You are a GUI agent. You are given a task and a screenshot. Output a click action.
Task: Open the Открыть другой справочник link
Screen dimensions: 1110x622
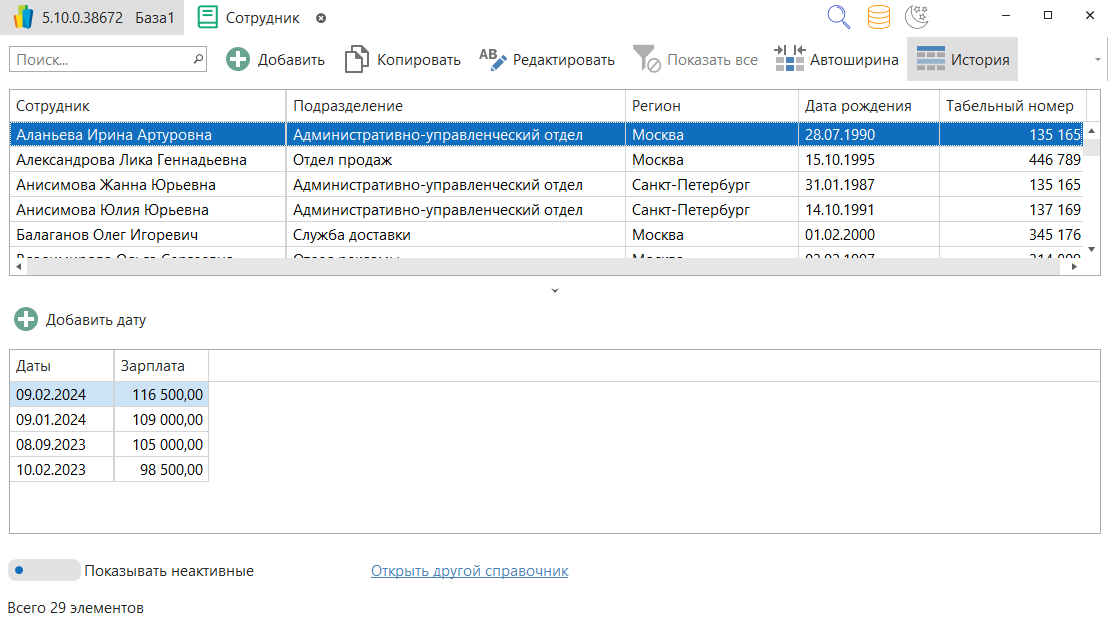click(x=469, y=571)
